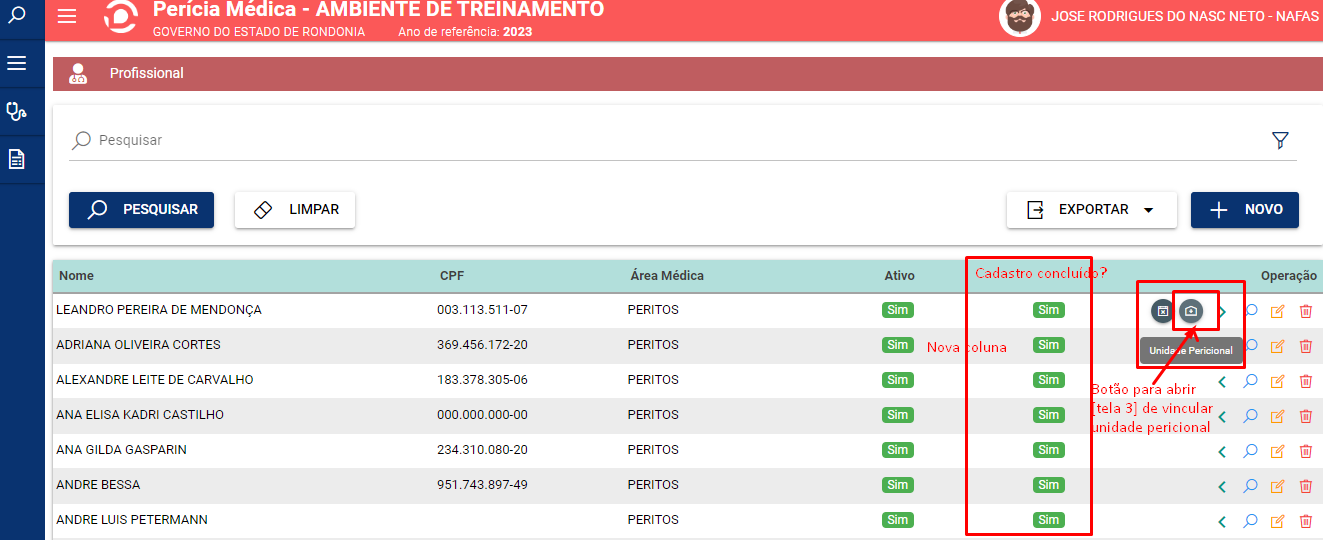
Task: Select name ANDRE LUIS PETERMANN
Action: 132,520
